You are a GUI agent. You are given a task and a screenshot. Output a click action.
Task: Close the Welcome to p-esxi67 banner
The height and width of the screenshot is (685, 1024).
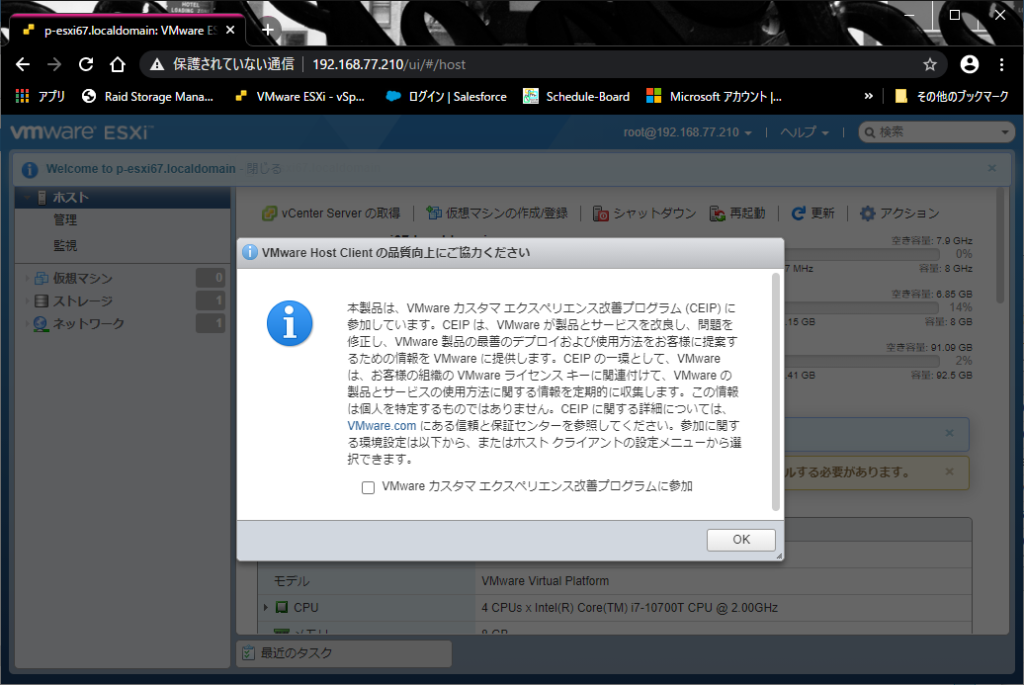992,168
